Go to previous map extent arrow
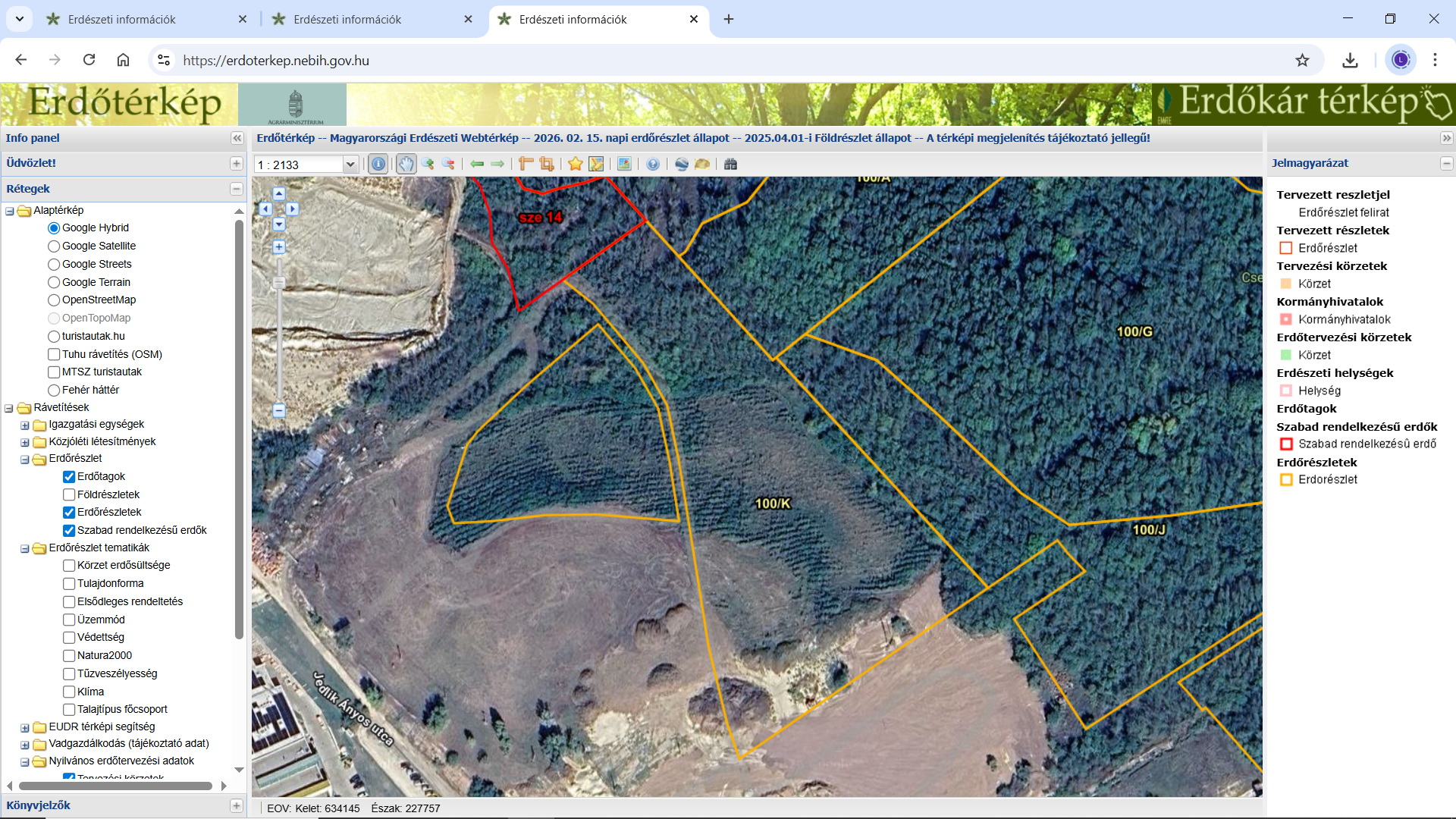1456x819 pixels. (477, 164)
